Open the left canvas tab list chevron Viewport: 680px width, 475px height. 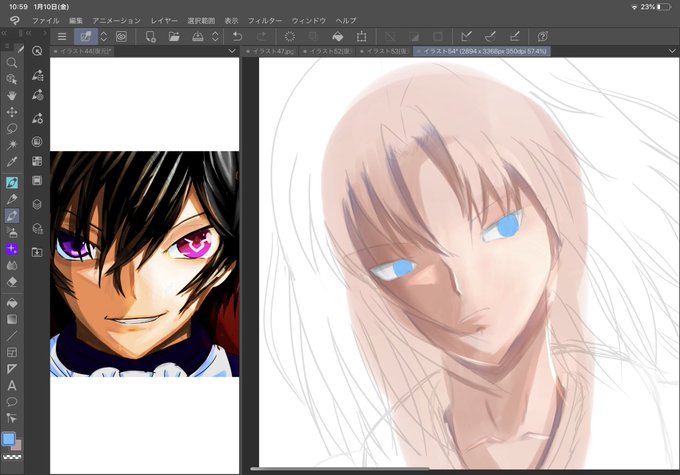(x=232, y=51)
